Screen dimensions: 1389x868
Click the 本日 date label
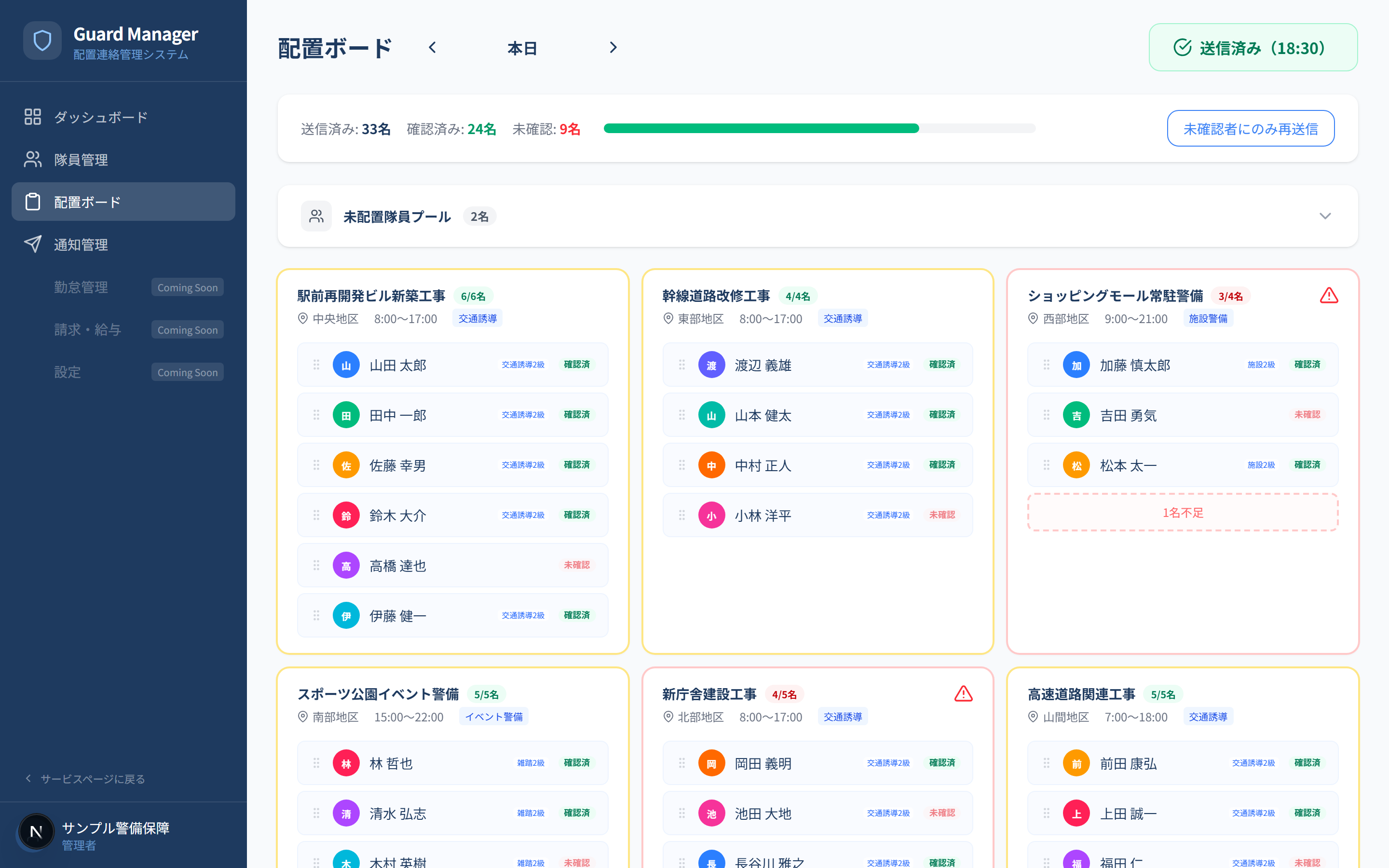pos(522,48)
